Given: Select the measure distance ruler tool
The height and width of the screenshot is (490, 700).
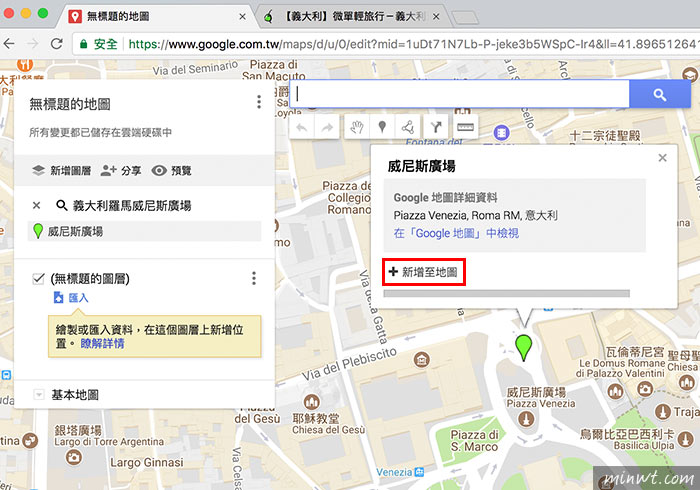Looking at the screenshot, I should pos(465,128).
